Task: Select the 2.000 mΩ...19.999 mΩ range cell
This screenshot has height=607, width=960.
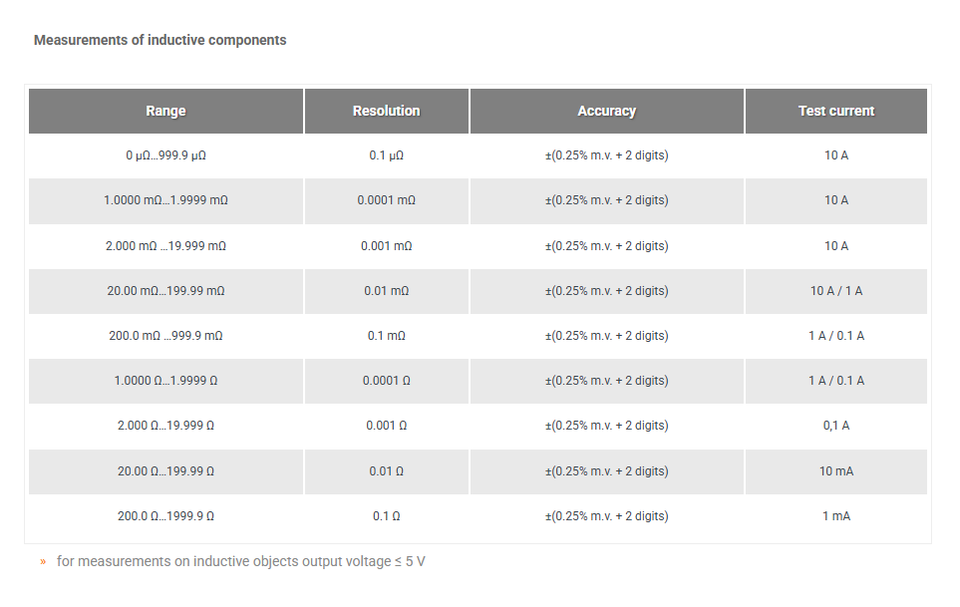Action: click(166, 246)
